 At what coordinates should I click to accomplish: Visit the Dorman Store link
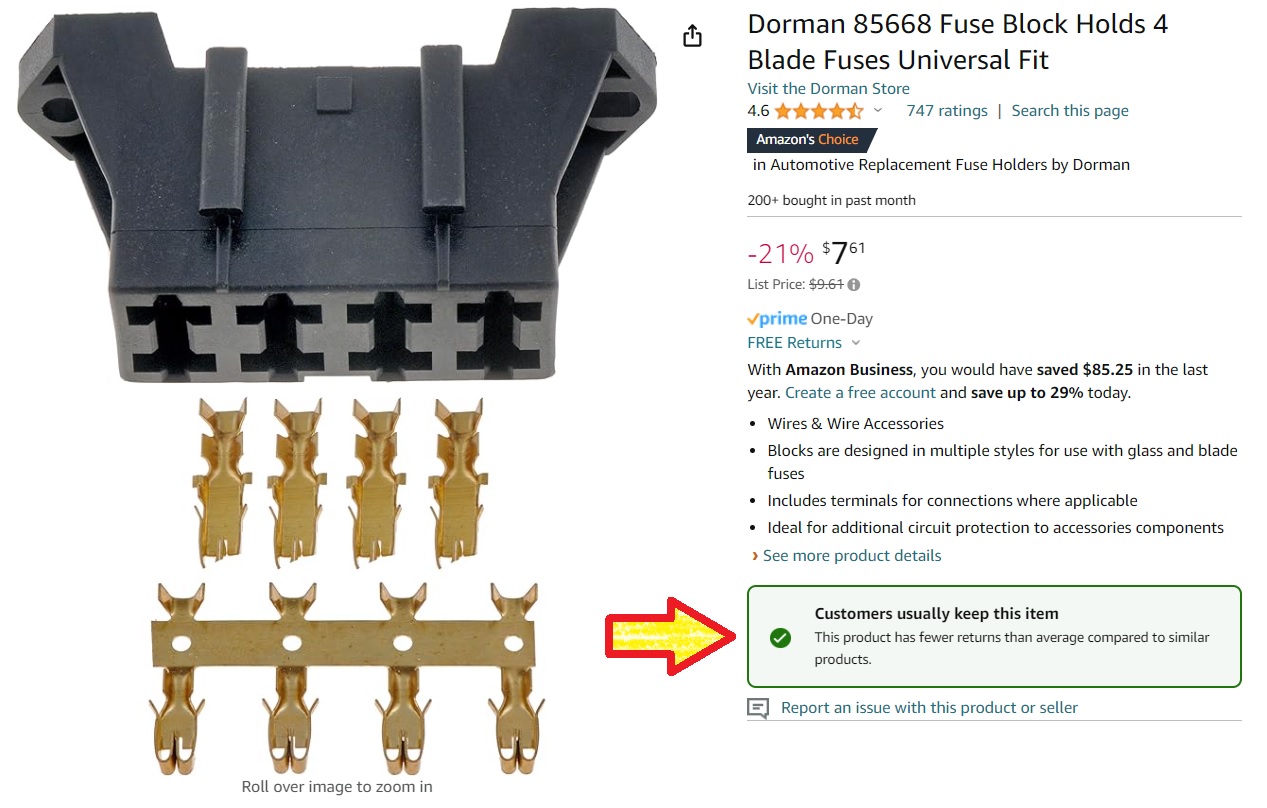click(829, 88)
